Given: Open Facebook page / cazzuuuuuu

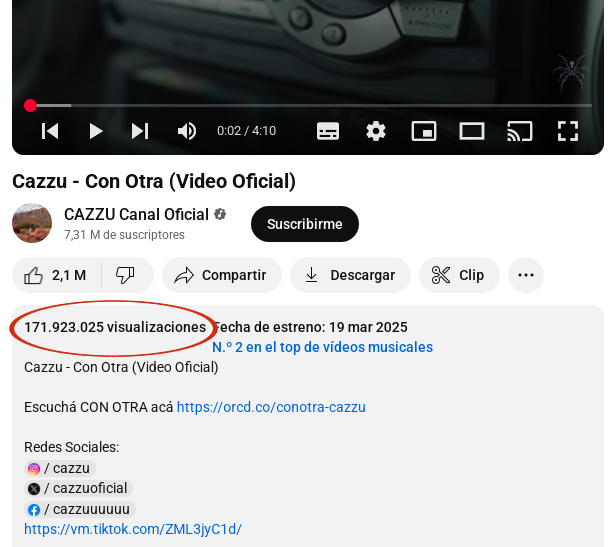Looking at the screenshot, I should [x=80, y=509].
